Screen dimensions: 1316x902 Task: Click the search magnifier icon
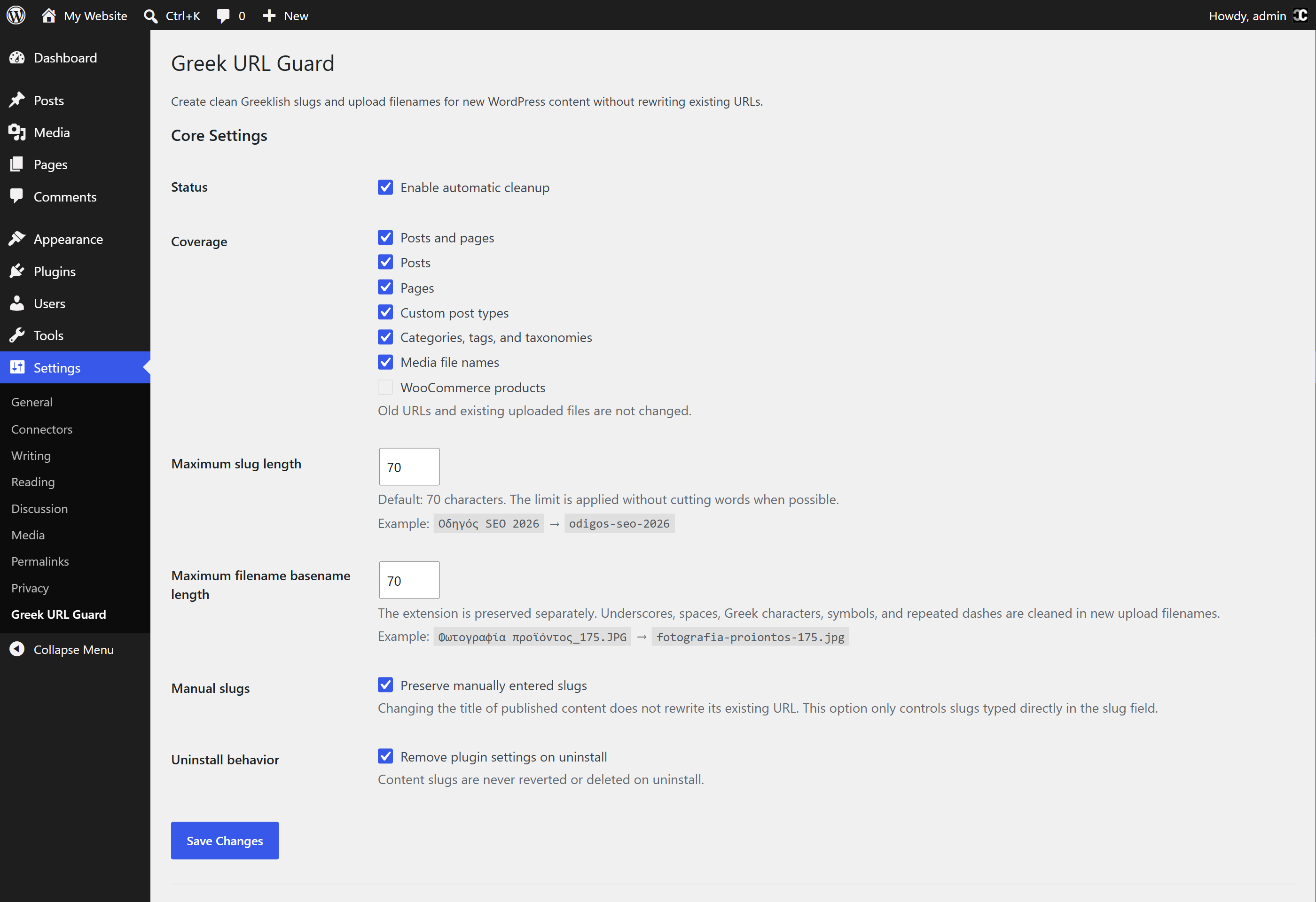point(150,16)
